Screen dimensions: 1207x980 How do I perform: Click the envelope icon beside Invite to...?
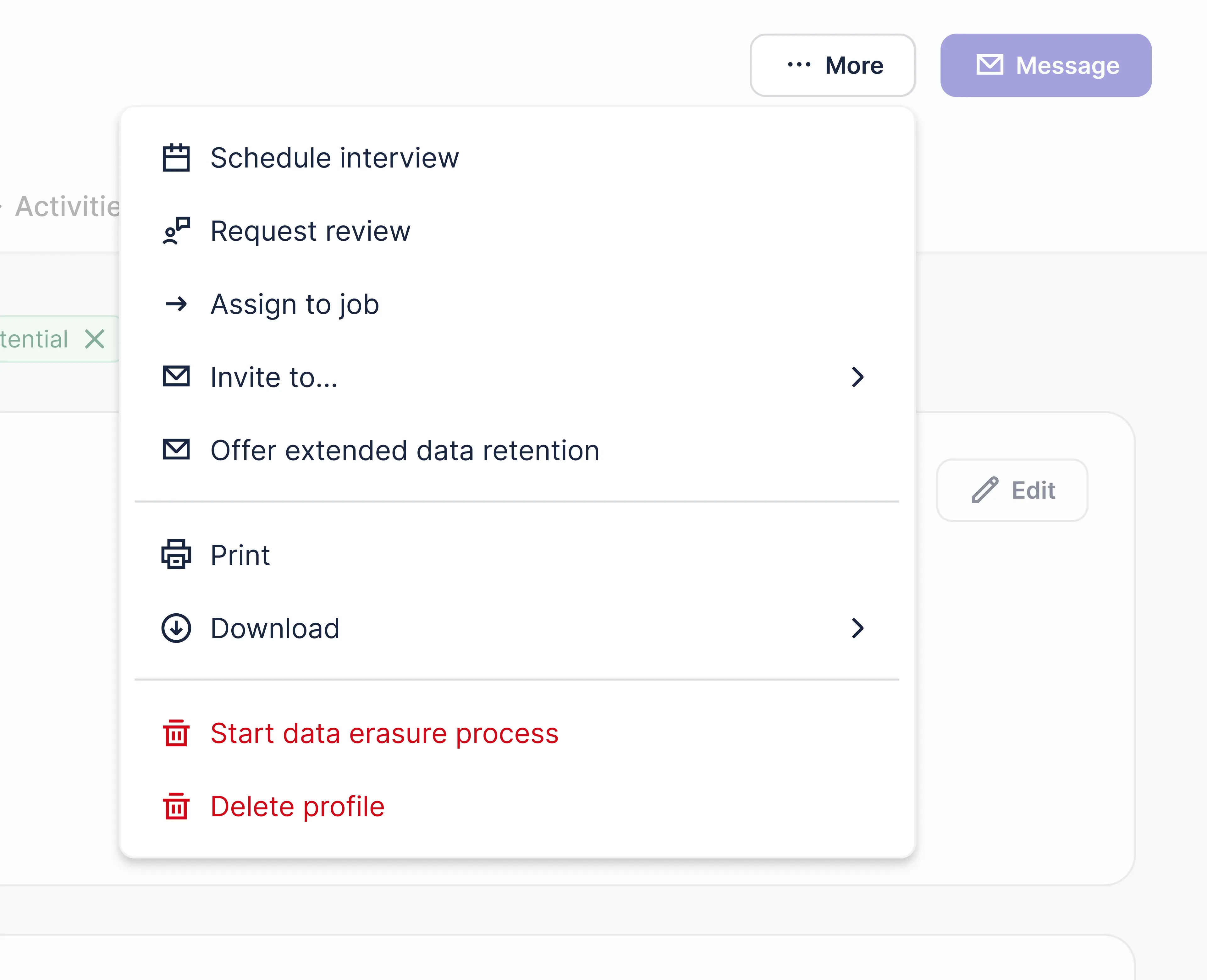coord(176,376)
